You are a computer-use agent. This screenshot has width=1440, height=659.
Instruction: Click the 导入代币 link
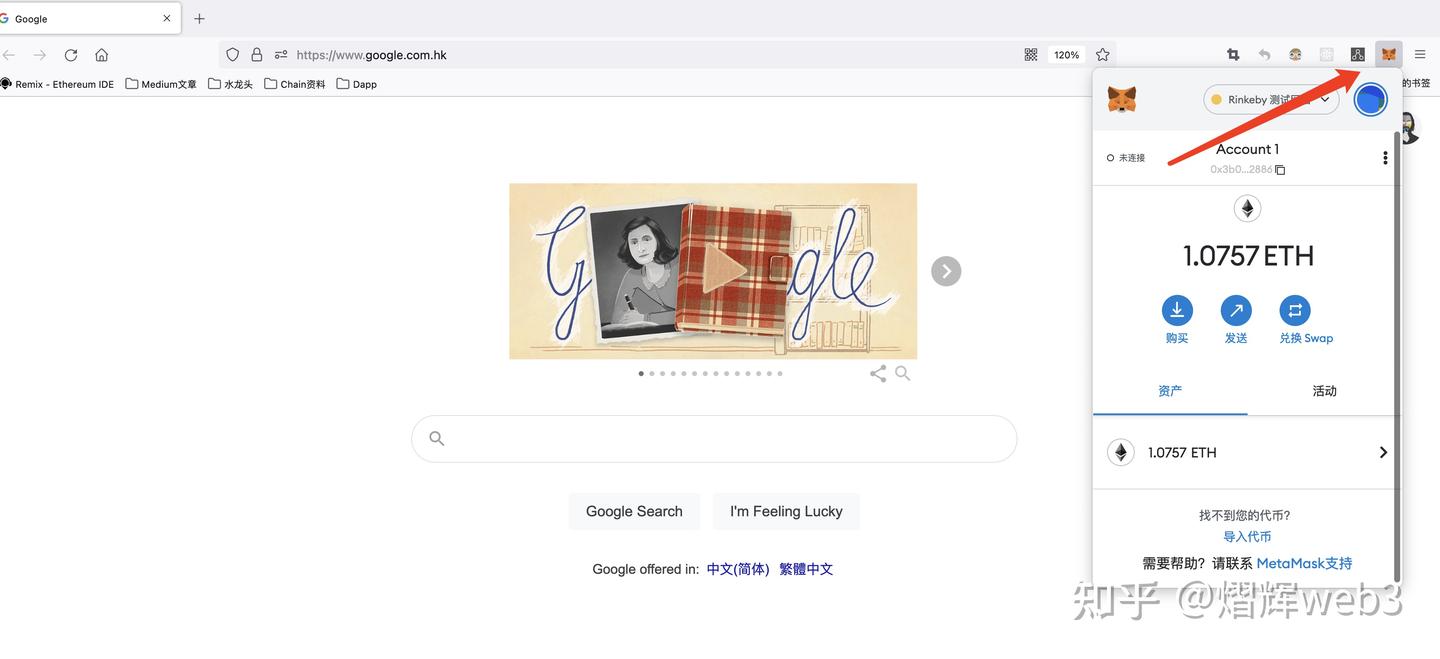1247,537
